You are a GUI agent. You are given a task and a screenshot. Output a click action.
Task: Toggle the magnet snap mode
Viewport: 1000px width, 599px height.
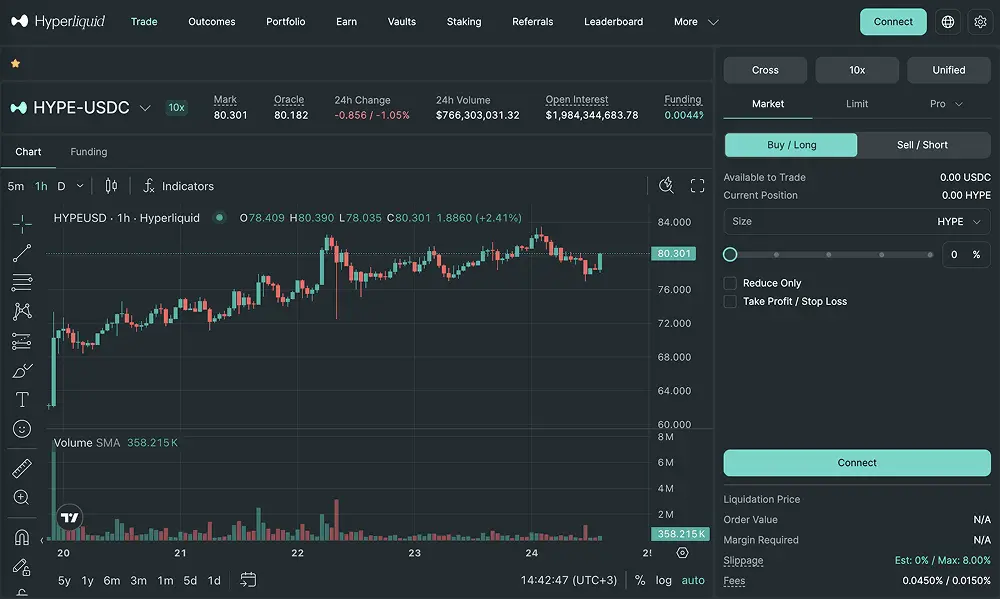22,537
